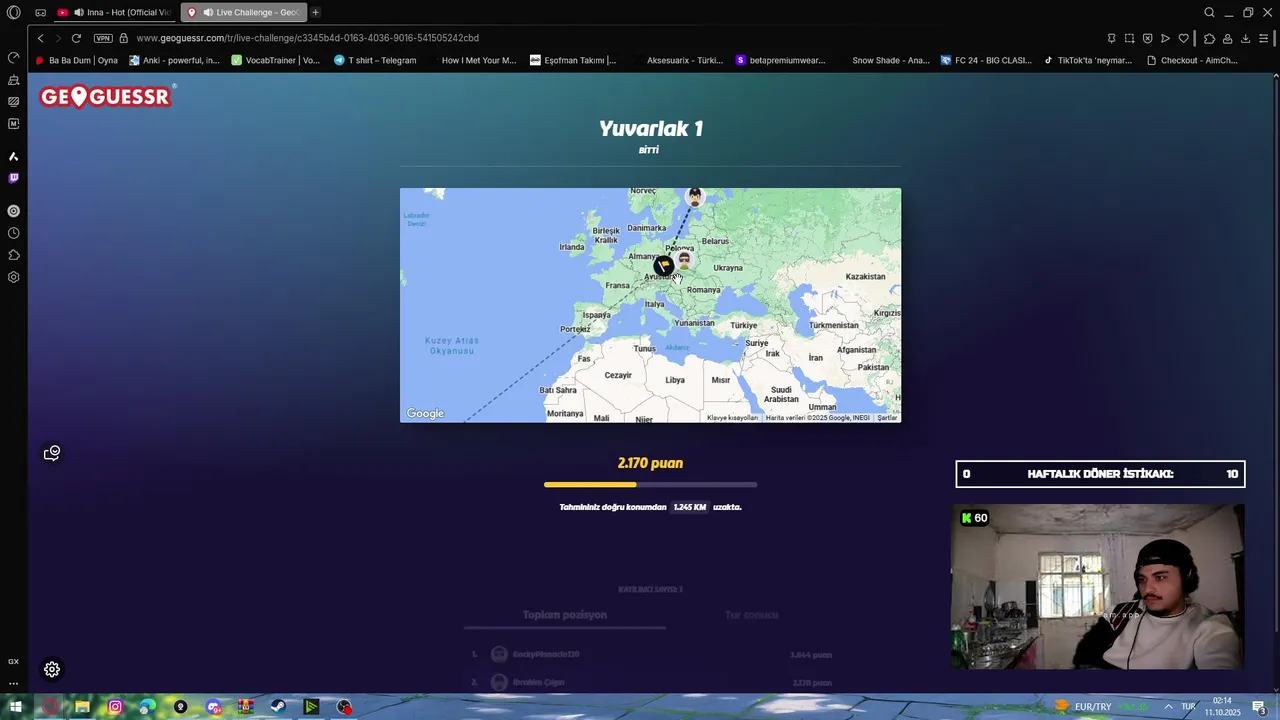The width and height of the screenshot is (1280, 720).
Task: Open sidebar settings gear icon
Action: [13, 277]
